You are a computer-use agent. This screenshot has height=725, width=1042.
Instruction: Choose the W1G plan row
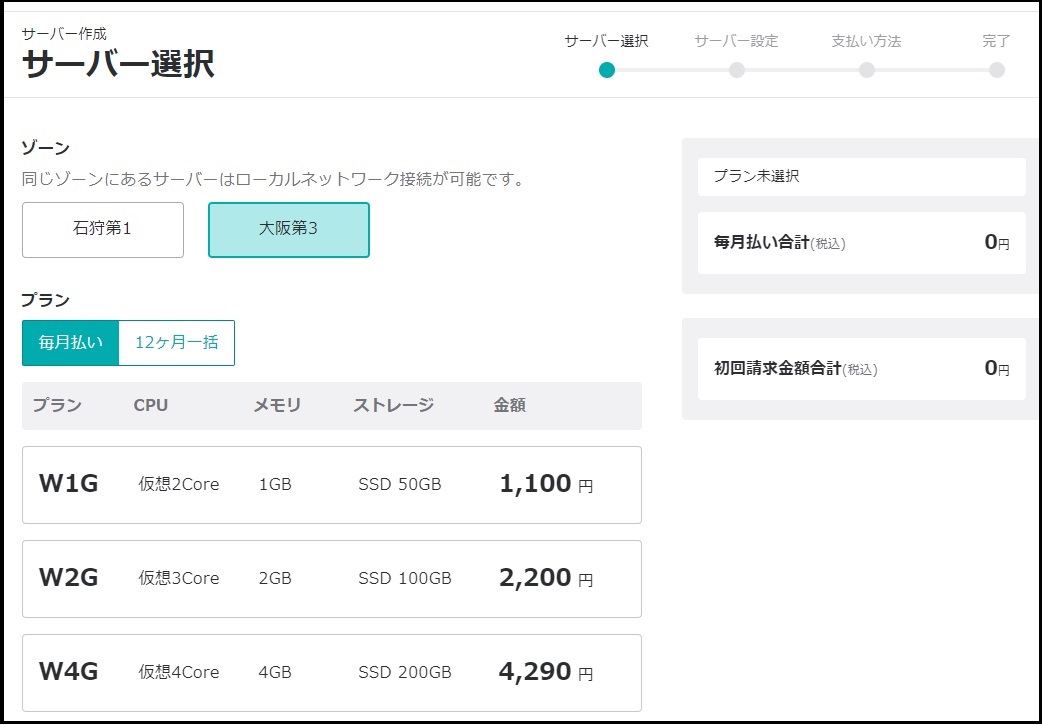pyautogui.click(x=332, y=485)
